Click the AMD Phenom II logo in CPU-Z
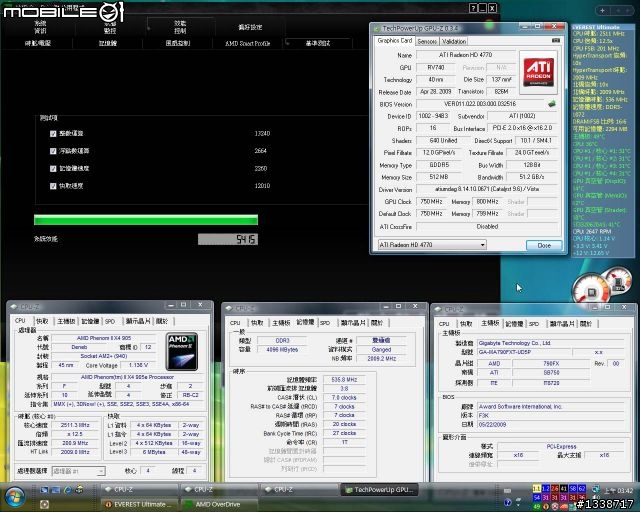 click(x=182, y=352)
